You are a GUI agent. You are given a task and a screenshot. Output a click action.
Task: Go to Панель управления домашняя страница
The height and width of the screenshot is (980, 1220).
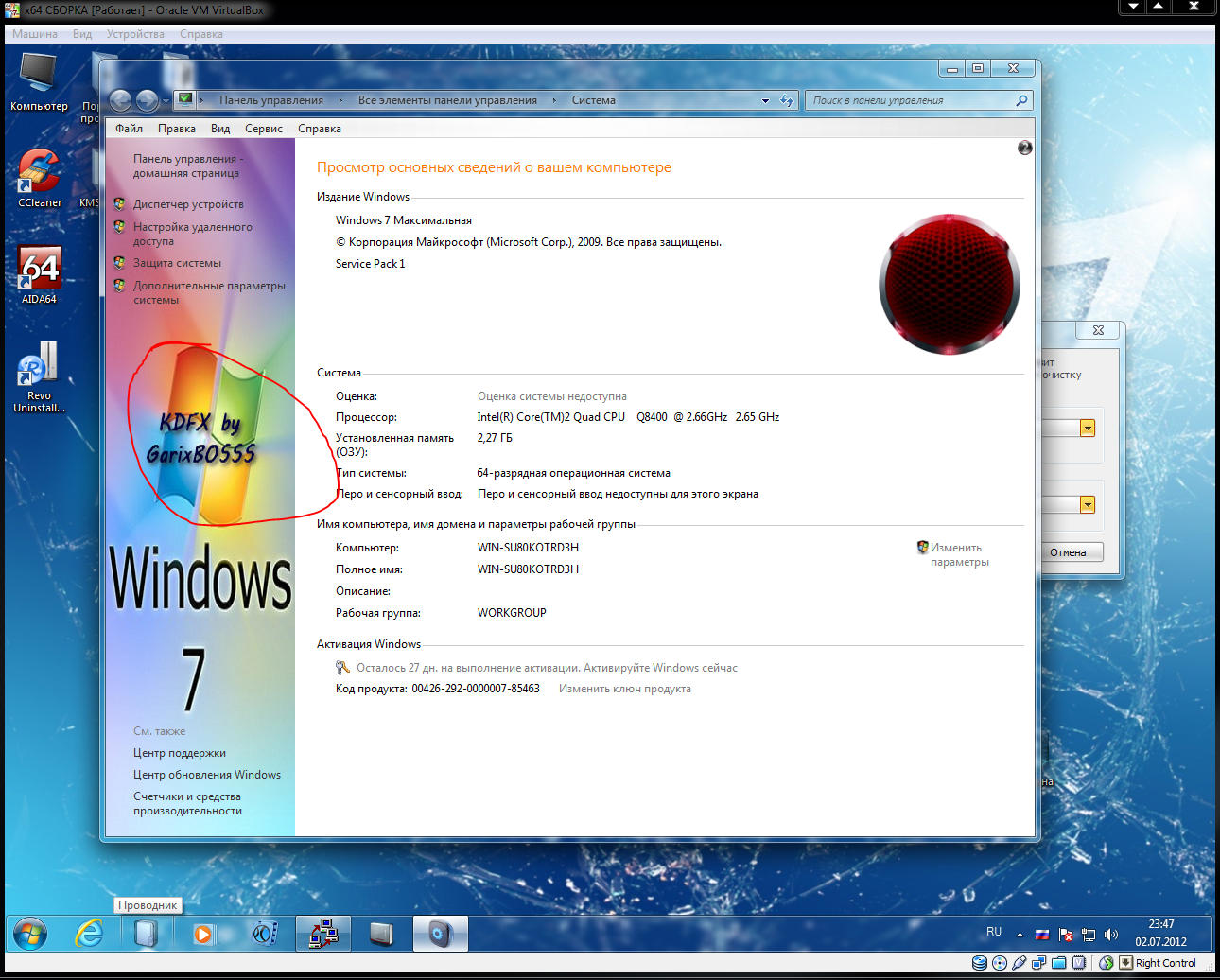pyautogui.click(x=187, y=166)
